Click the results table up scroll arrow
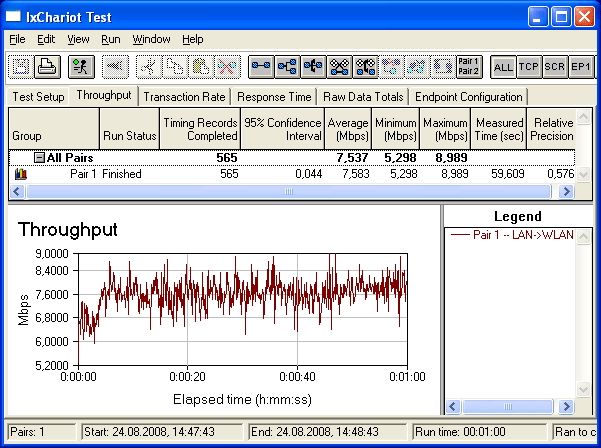 click(x=583, y=117)
